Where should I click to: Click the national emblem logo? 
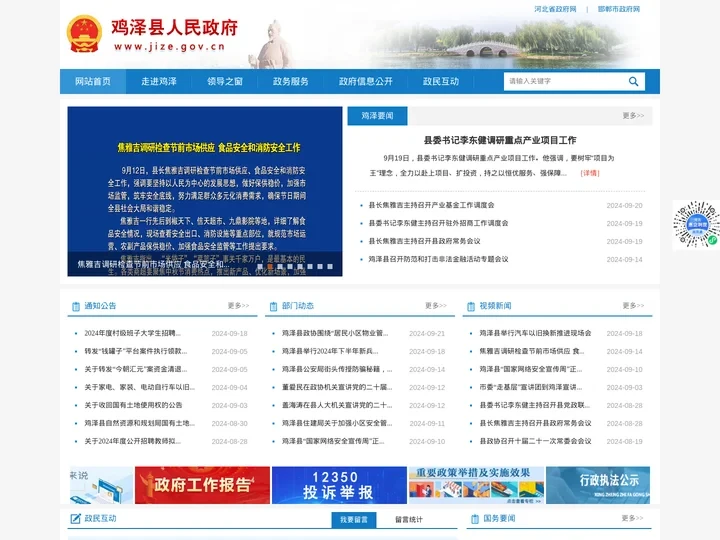84,34
